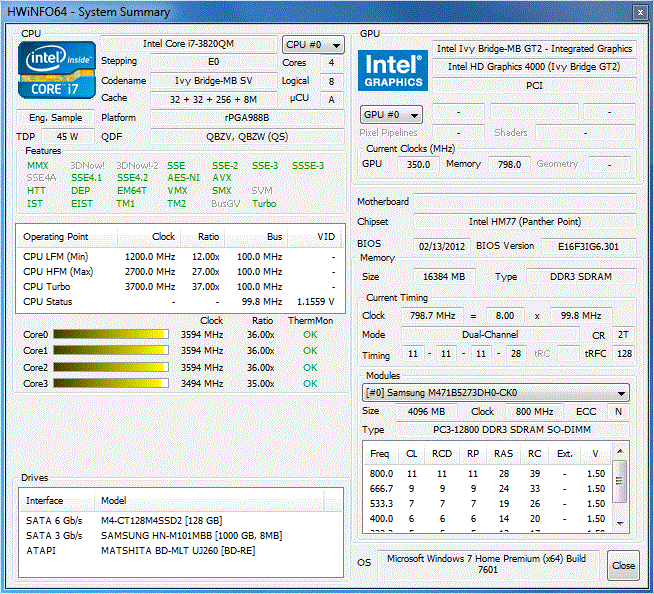Click the tRFC value 128
Image resolution: width=654 pixels, height=594 pixels.
pos(624,354)
